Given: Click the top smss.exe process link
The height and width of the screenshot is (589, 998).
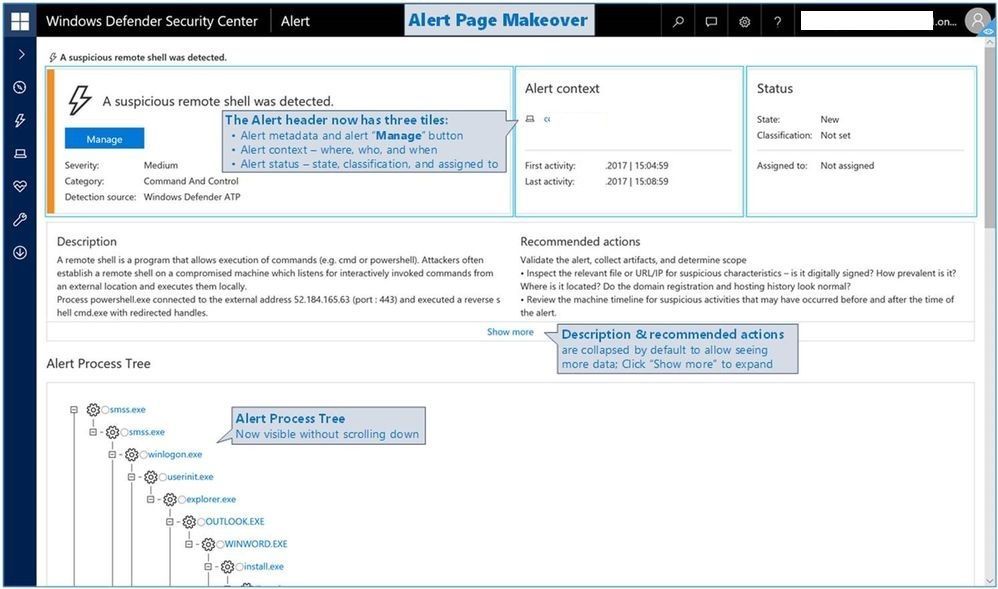Looking at the screenshot, I should 128,409.
